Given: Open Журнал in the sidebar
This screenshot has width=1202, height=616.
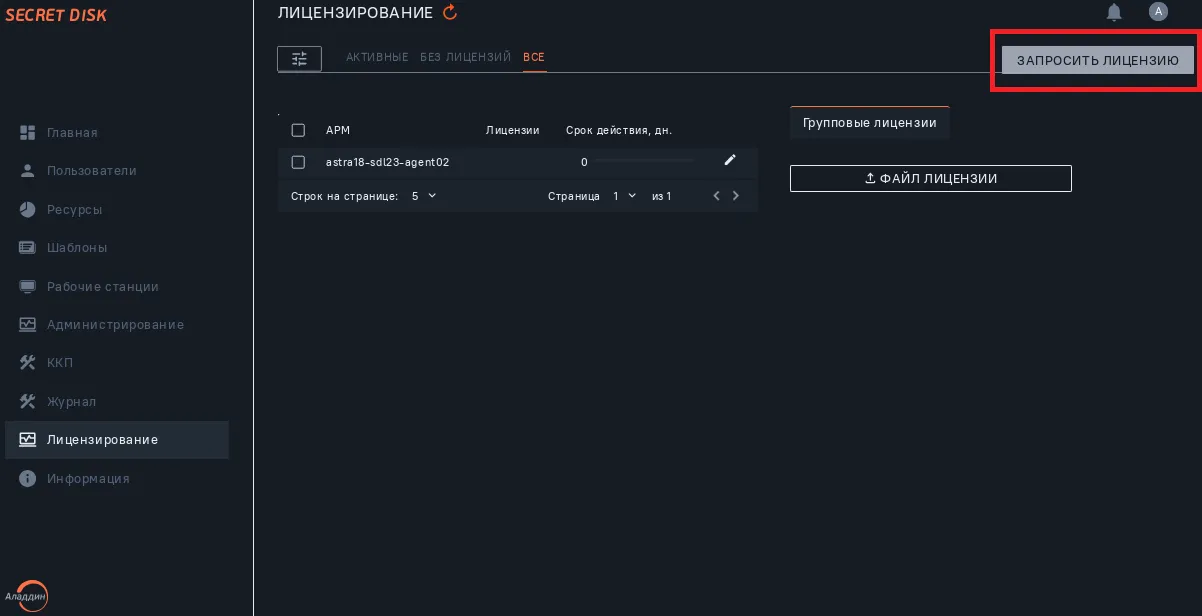Looking at the screenshot, I should click(116, 402).
